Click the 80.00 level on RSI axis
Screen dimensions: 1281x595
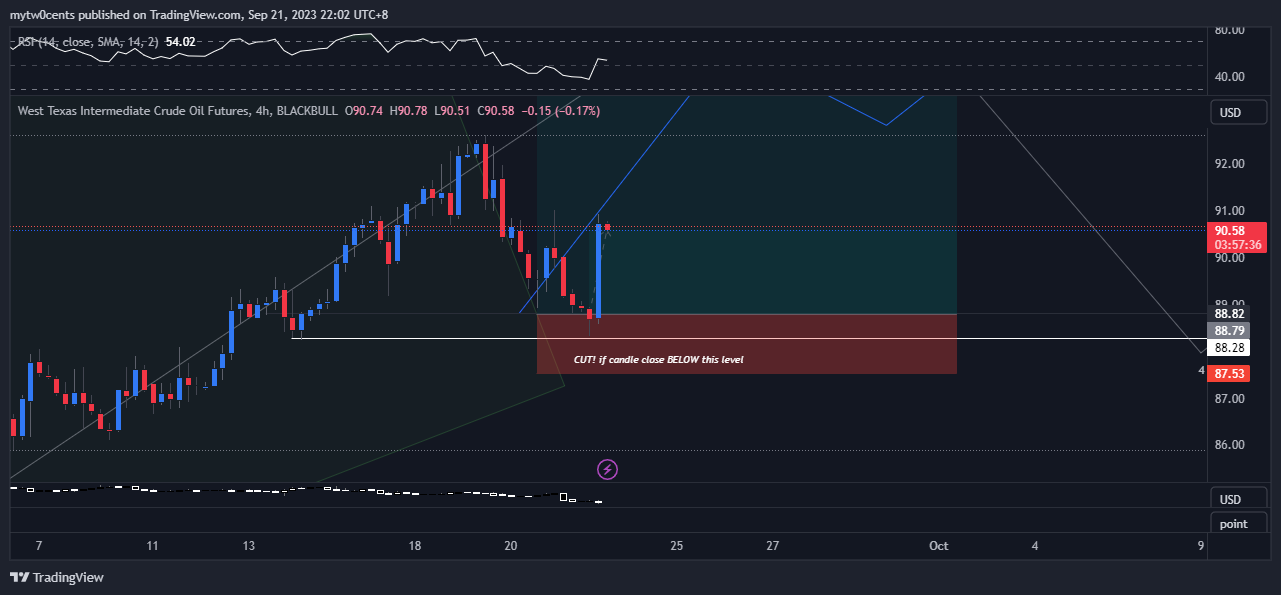point(1229,30)
